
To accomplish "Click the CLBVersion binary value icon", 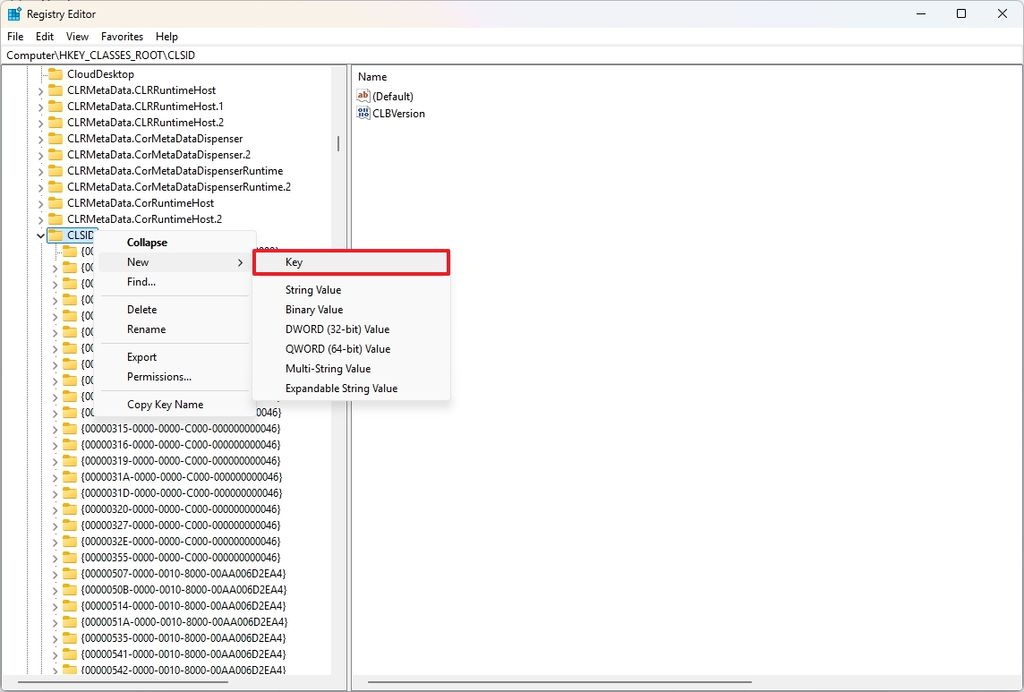I will pyautogui.click(x=364, y=113).
